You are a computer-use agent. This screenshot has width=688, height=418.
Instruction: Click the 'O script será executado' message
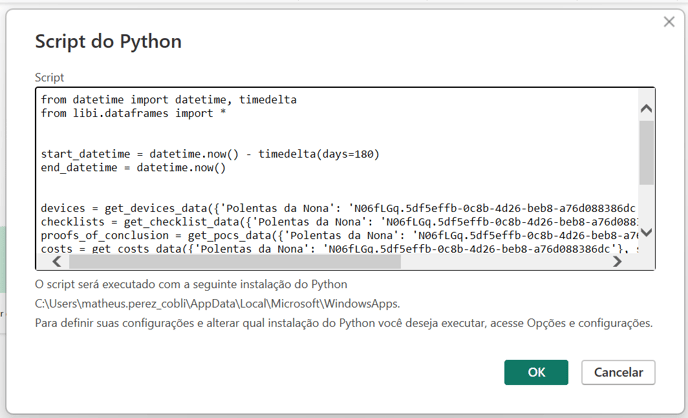coord(191,284)
